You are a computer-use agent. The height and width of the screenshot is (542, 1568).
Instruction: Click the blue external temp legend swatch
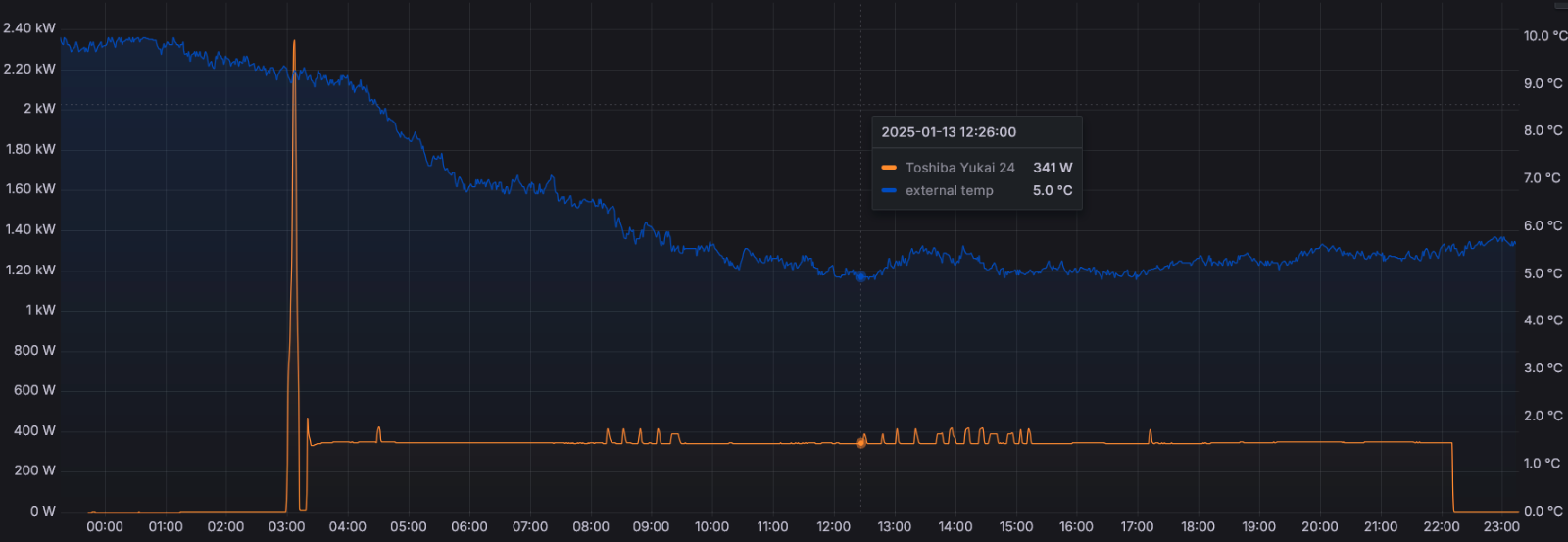click(889, 191)
